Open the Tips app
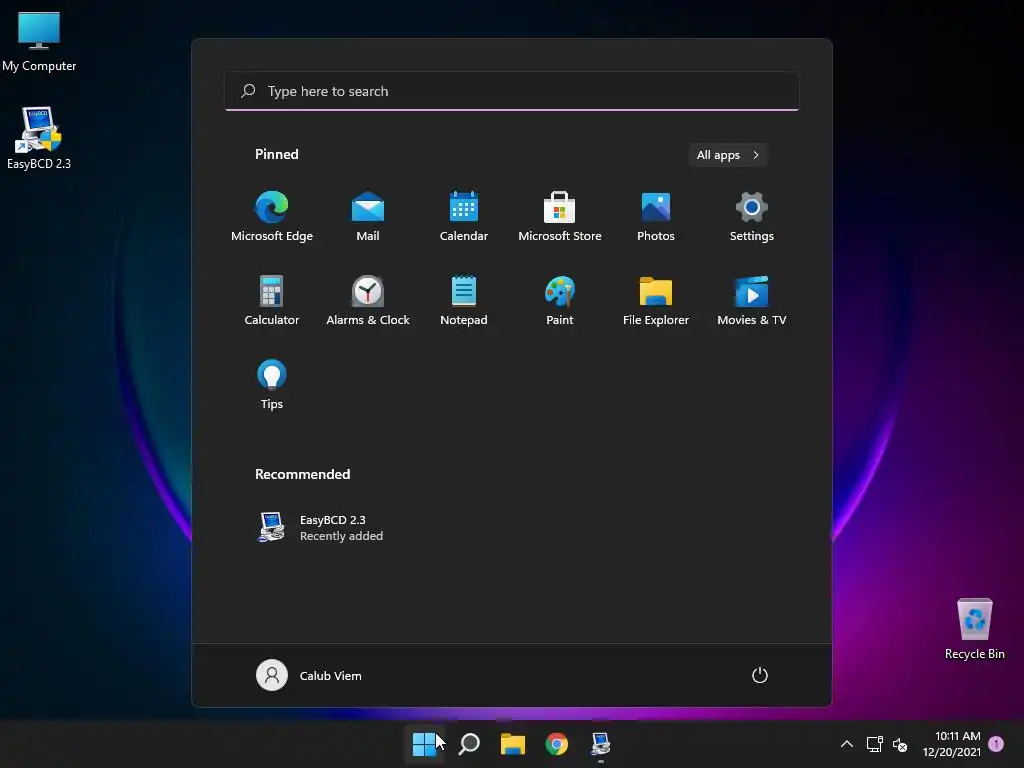 pyautogui.click(x=272, y=385)
